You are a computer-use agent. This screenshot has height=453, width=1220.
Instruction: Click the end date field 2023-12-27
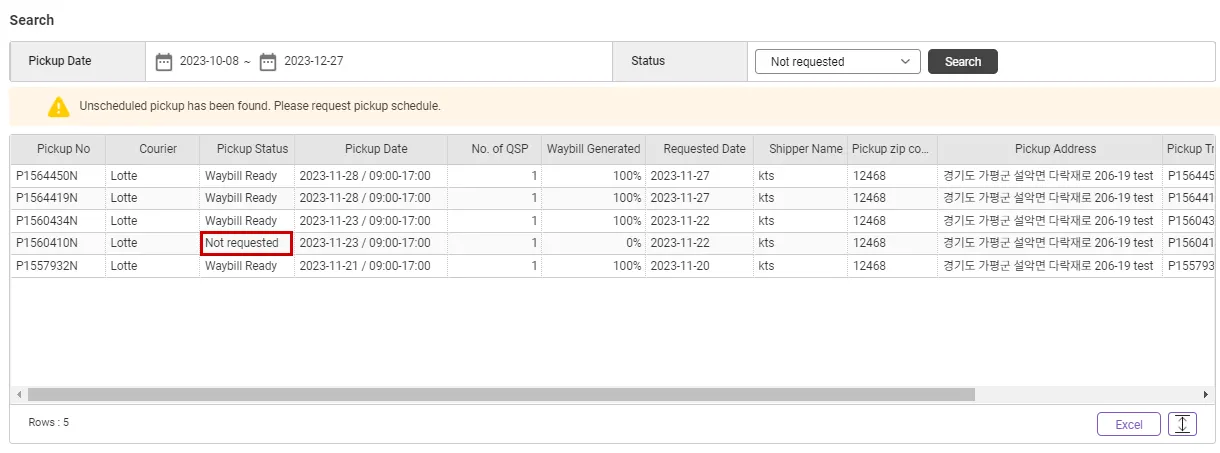pos(314,62)
